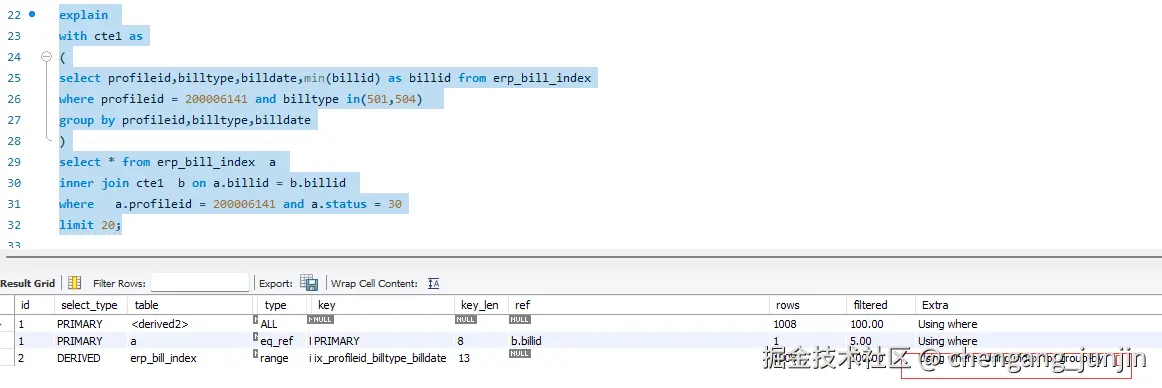Click the filtered column header

[870, 305]
